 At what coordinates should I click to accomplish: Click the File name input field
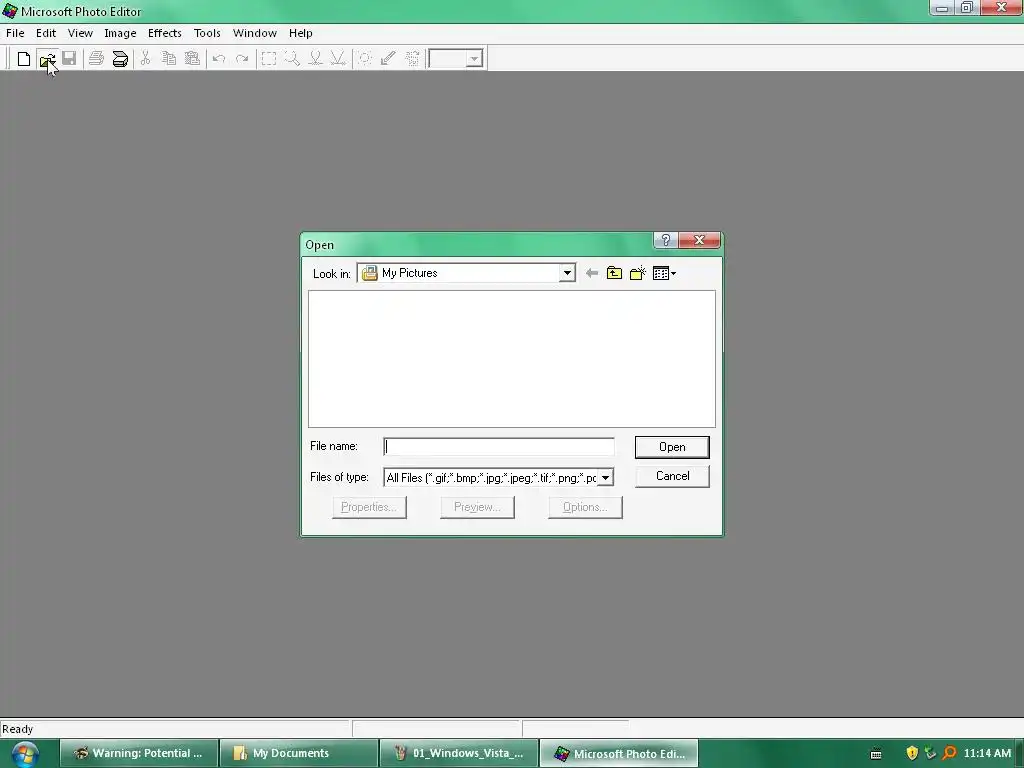[x=499, y=447]
